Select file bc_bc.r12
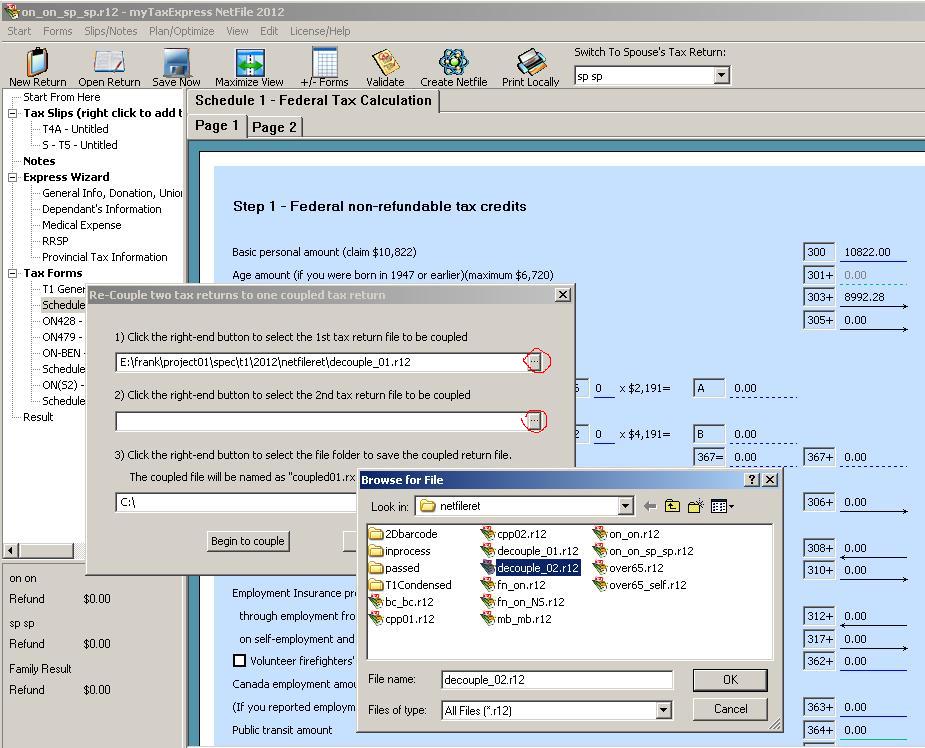Screen dimensions: 925x748 coord(402,602)
